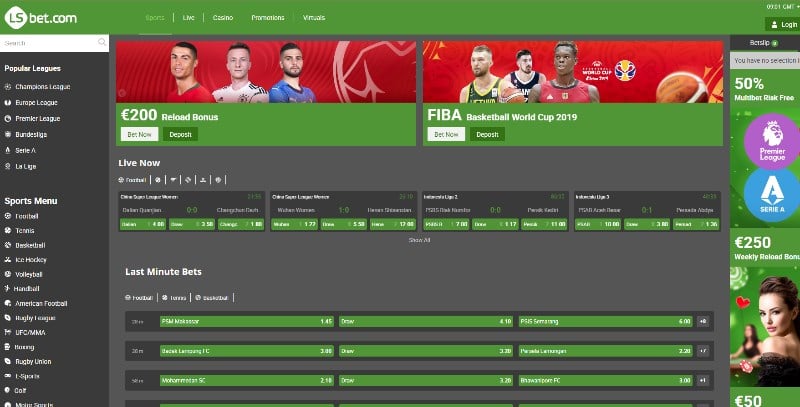Image resolution: width=800 pixels, height=407 pixels.
Task: Select Tennis filter under Last Minute Bets
Action: coord(174,297)
